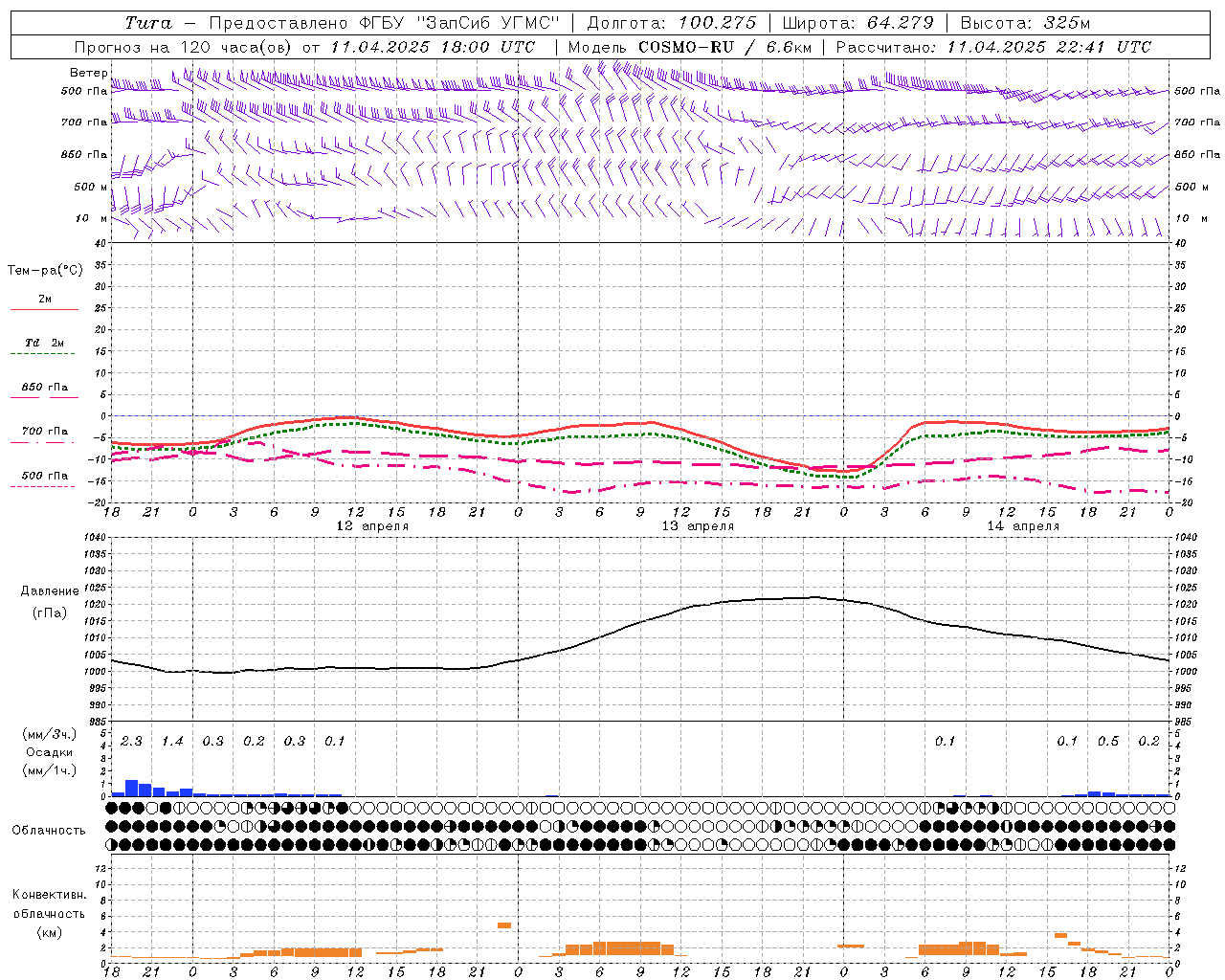
Task: Click the 3-hour precipitation value "0.5"
Action: click(x=1108, y=742)
